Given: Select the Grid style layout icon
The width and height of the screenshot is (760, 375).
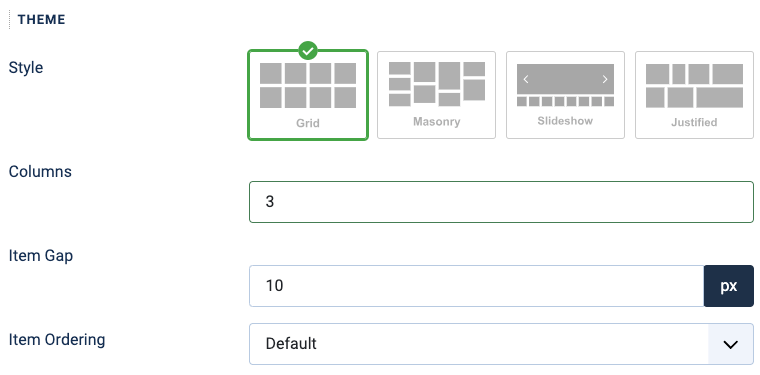Looking at the screenshot, I should click(308, 95).
